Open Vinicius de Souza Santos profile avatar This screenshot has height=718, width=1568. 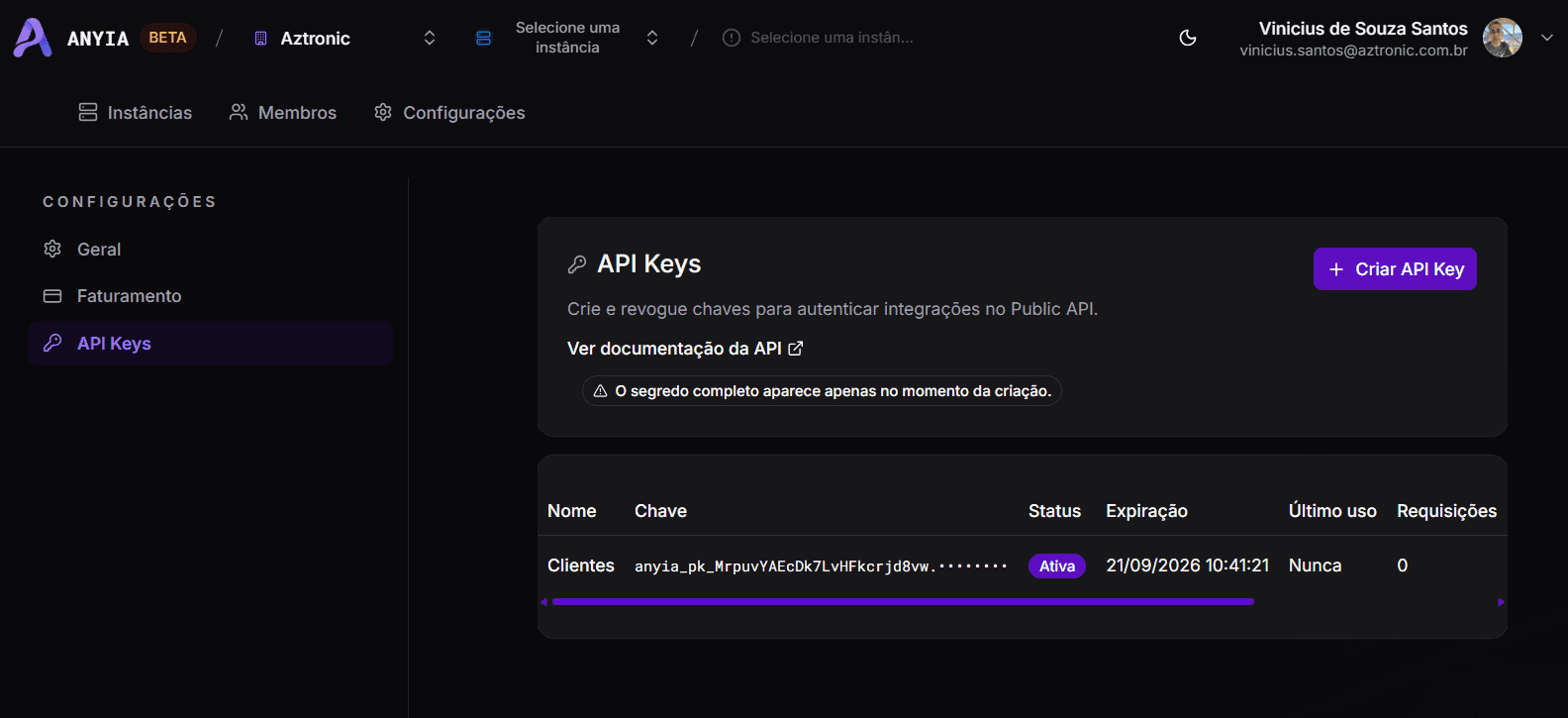[x=1502, y=38]
